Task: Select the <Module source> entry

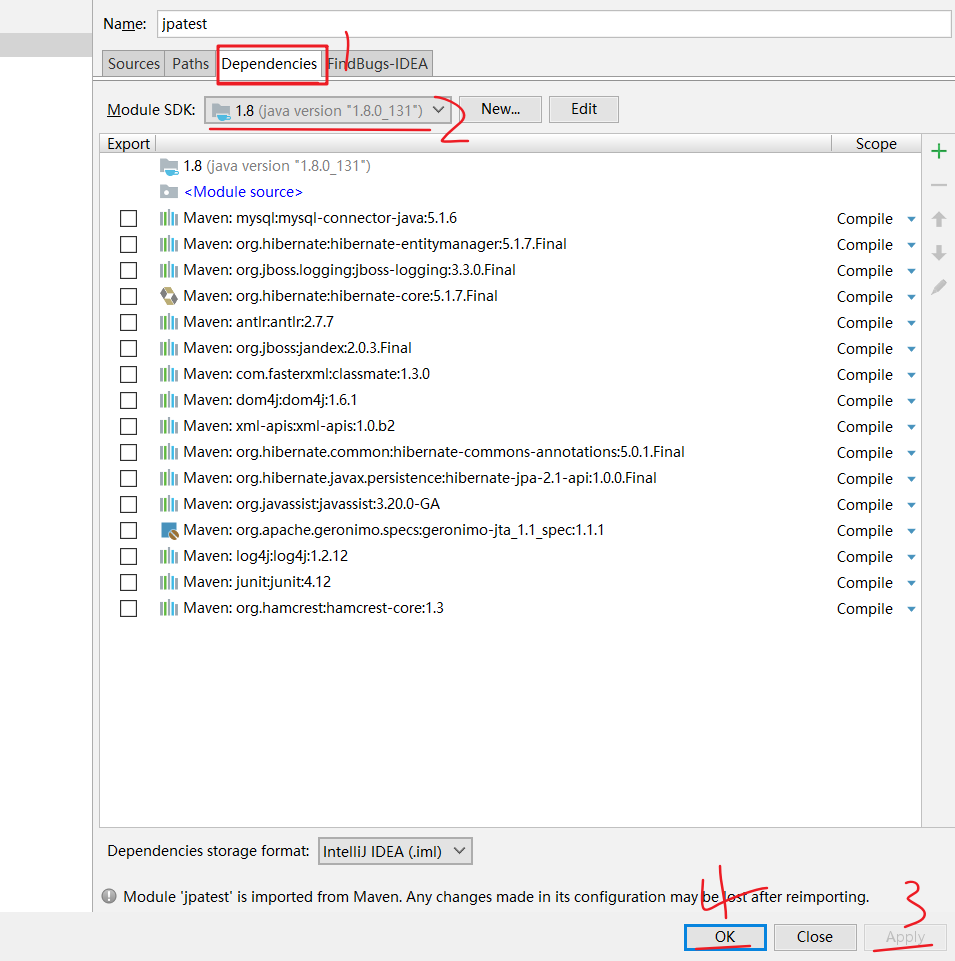Action: coord(510,192)
